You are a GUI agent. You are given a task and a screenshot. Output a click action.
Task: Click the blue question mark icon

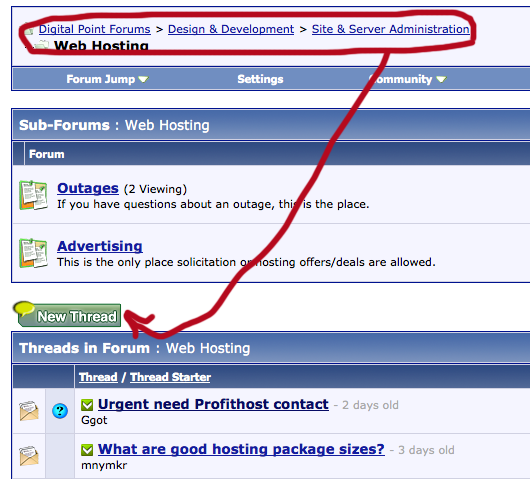point(60,411)
